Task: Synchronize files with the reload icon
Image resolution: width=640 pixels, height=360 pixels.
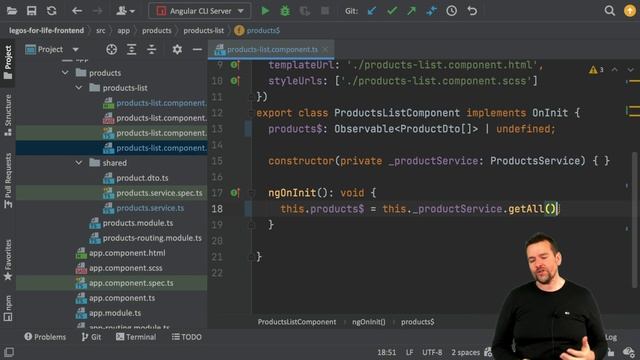Action: (51, 11)
